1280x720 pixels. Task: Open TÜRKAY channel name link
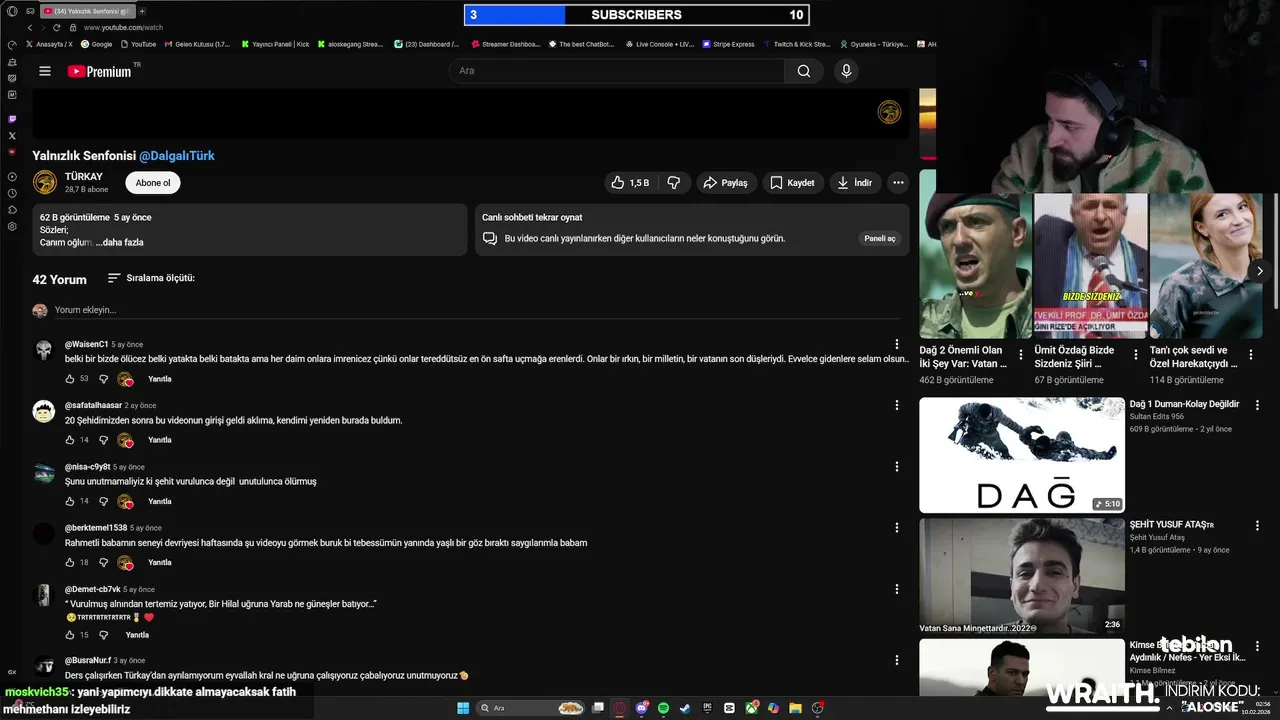(84, 176)
